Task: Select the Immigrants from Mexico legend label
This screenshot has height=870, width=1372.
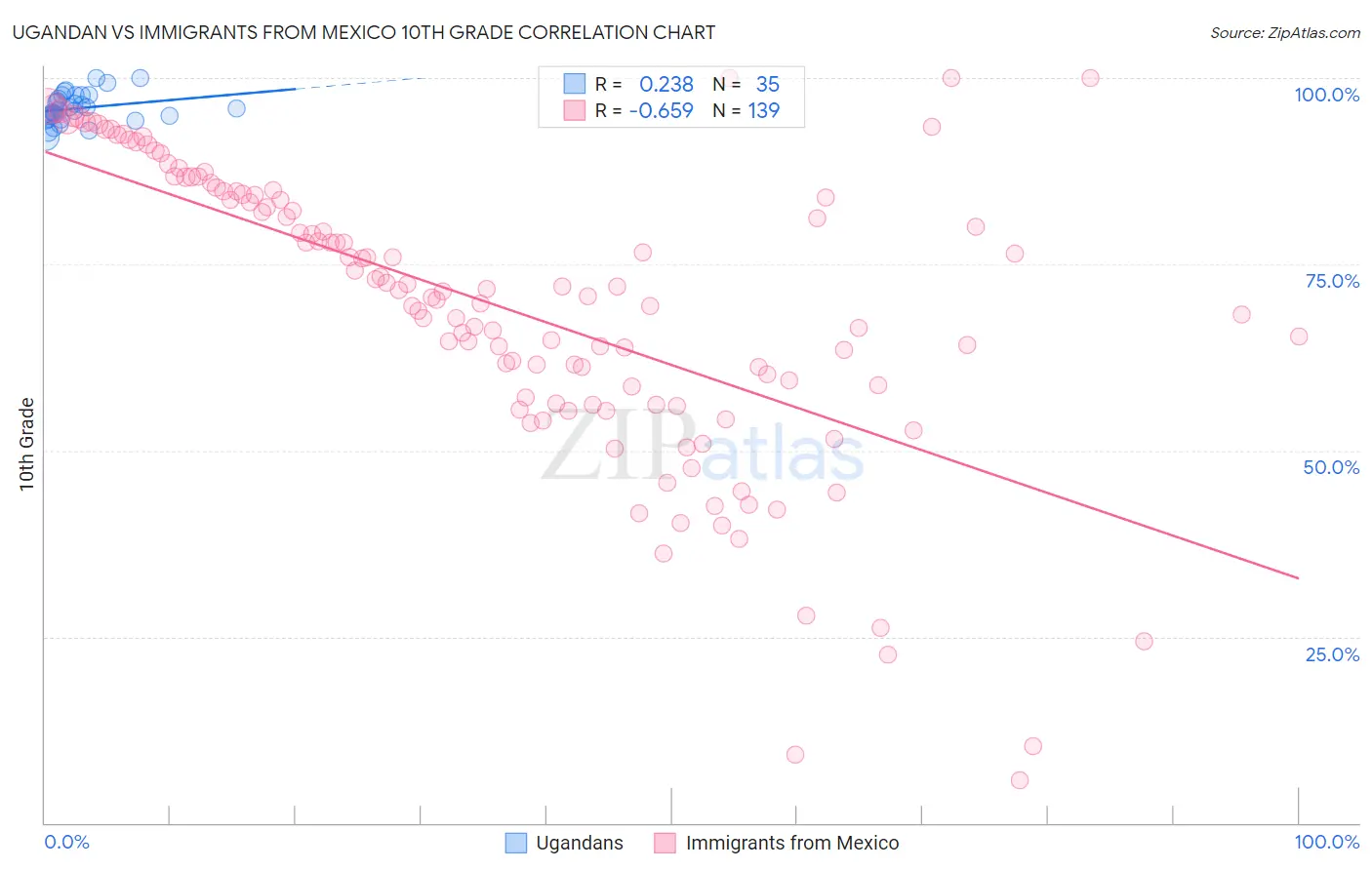Action: point(792,843)
